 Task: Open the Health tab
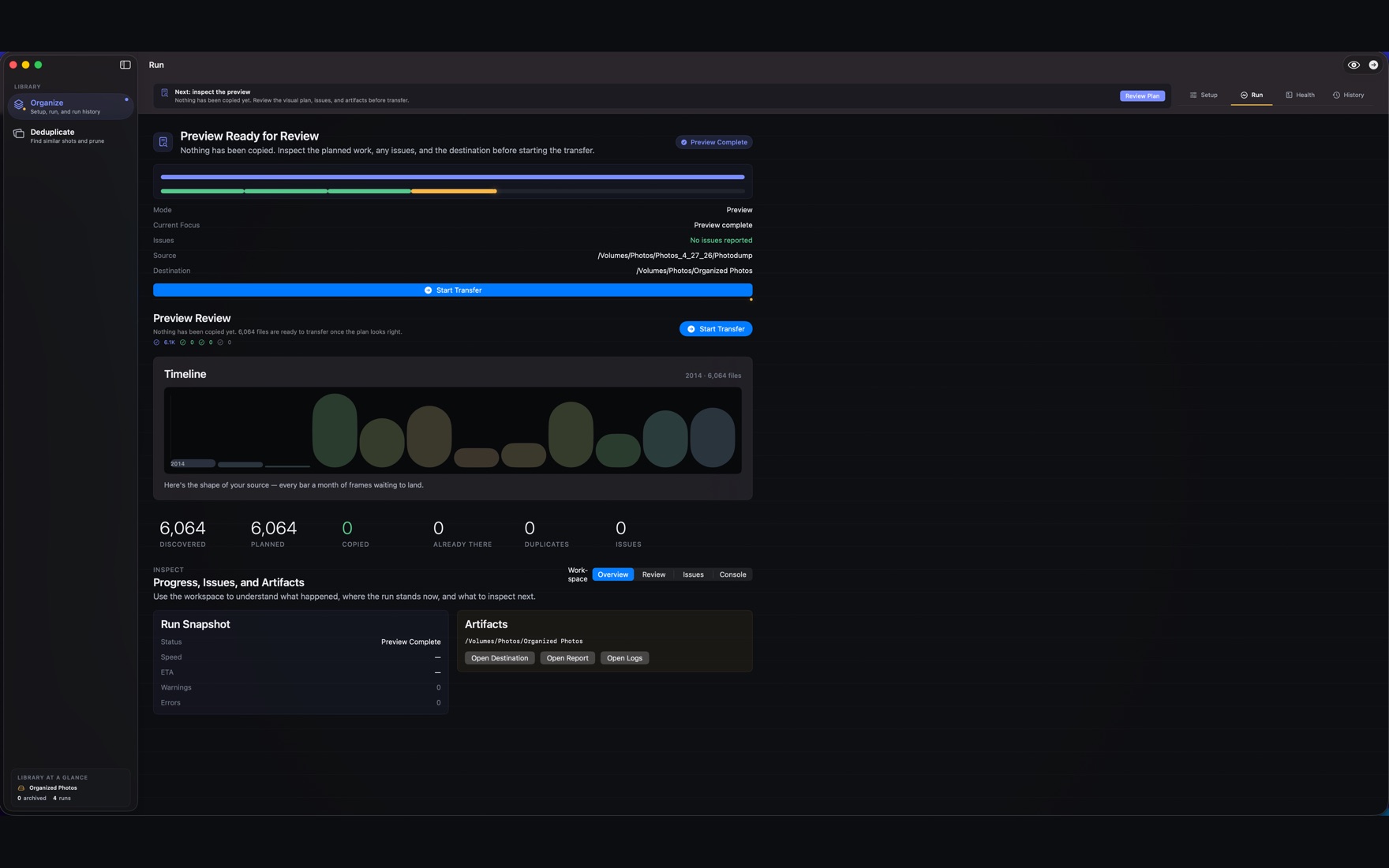1300,95
